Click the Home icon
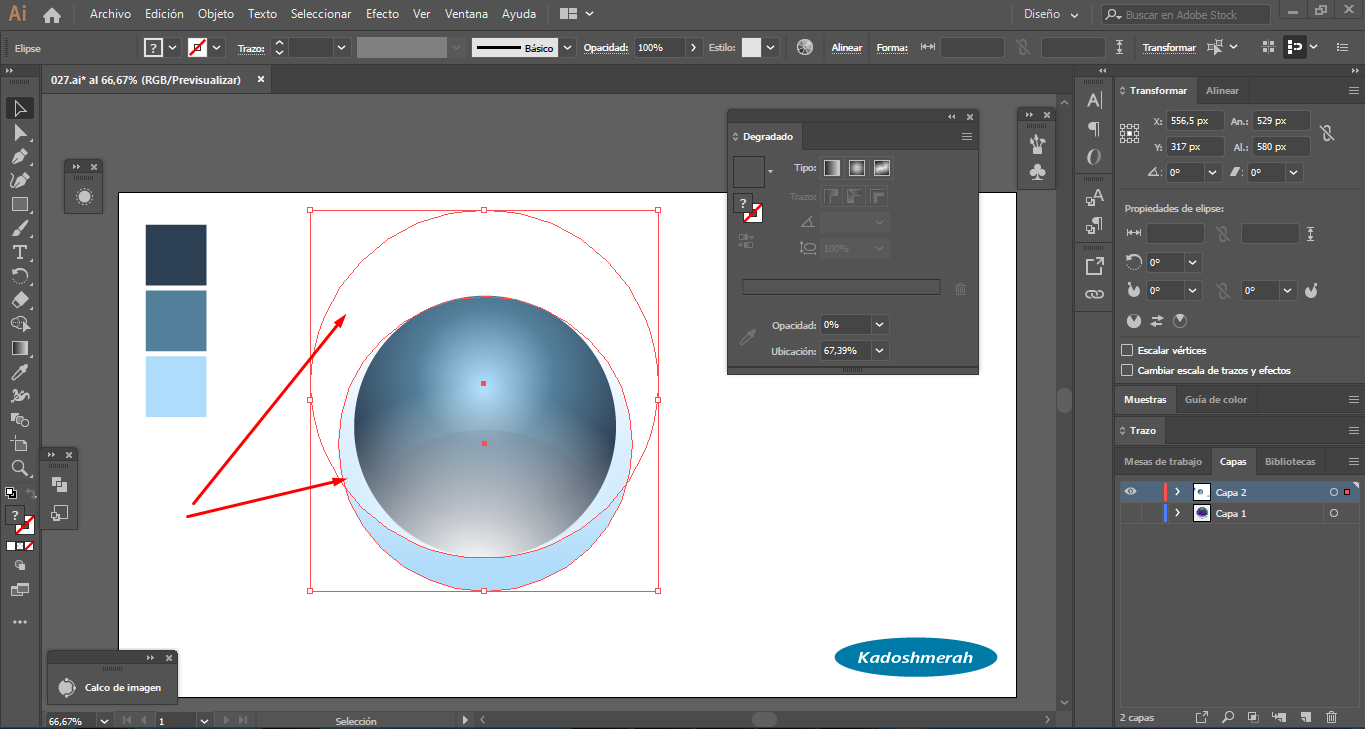 pyautogui.click(x=52, y=15)
